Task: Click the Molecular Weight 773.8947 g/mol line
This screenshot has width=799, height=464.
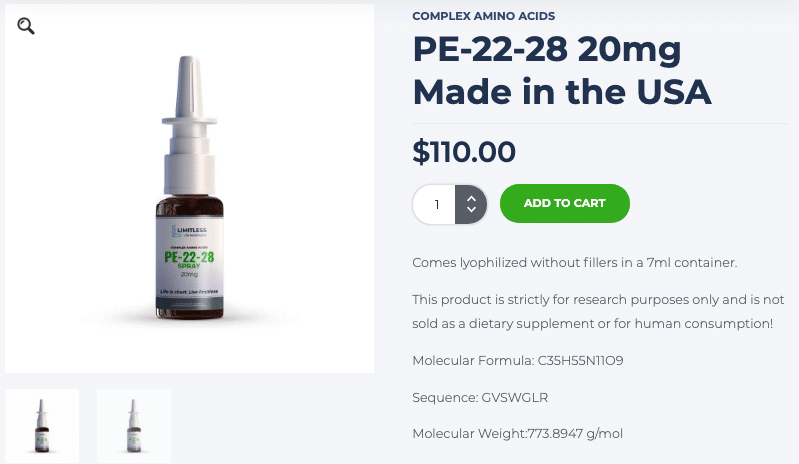Action: (x=517, y=433)
